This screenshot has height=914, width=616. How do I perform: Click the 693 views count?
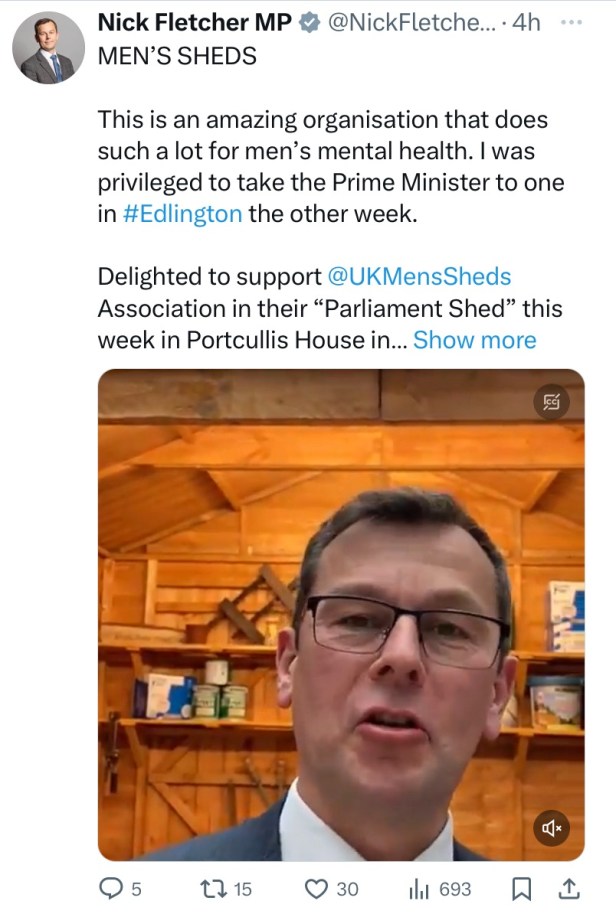455,888
